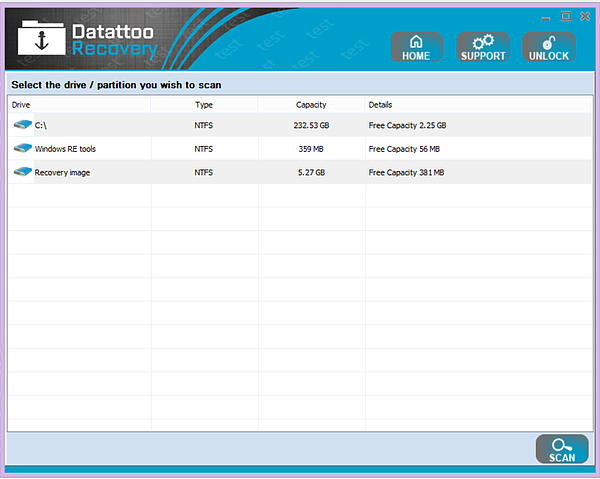Select the C:\ drive icon
Screen dimensions: 600x479
tap(23, 125)
